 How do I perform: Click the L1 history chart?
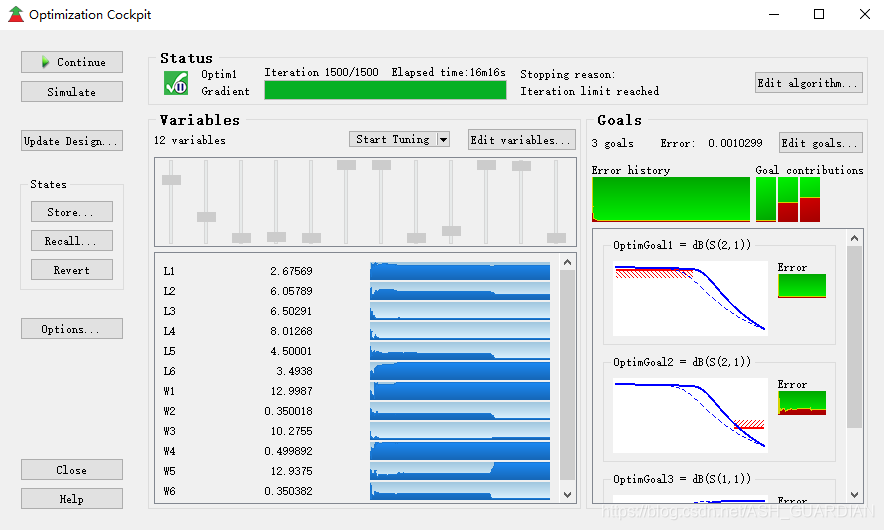click(x=460, y=271)
